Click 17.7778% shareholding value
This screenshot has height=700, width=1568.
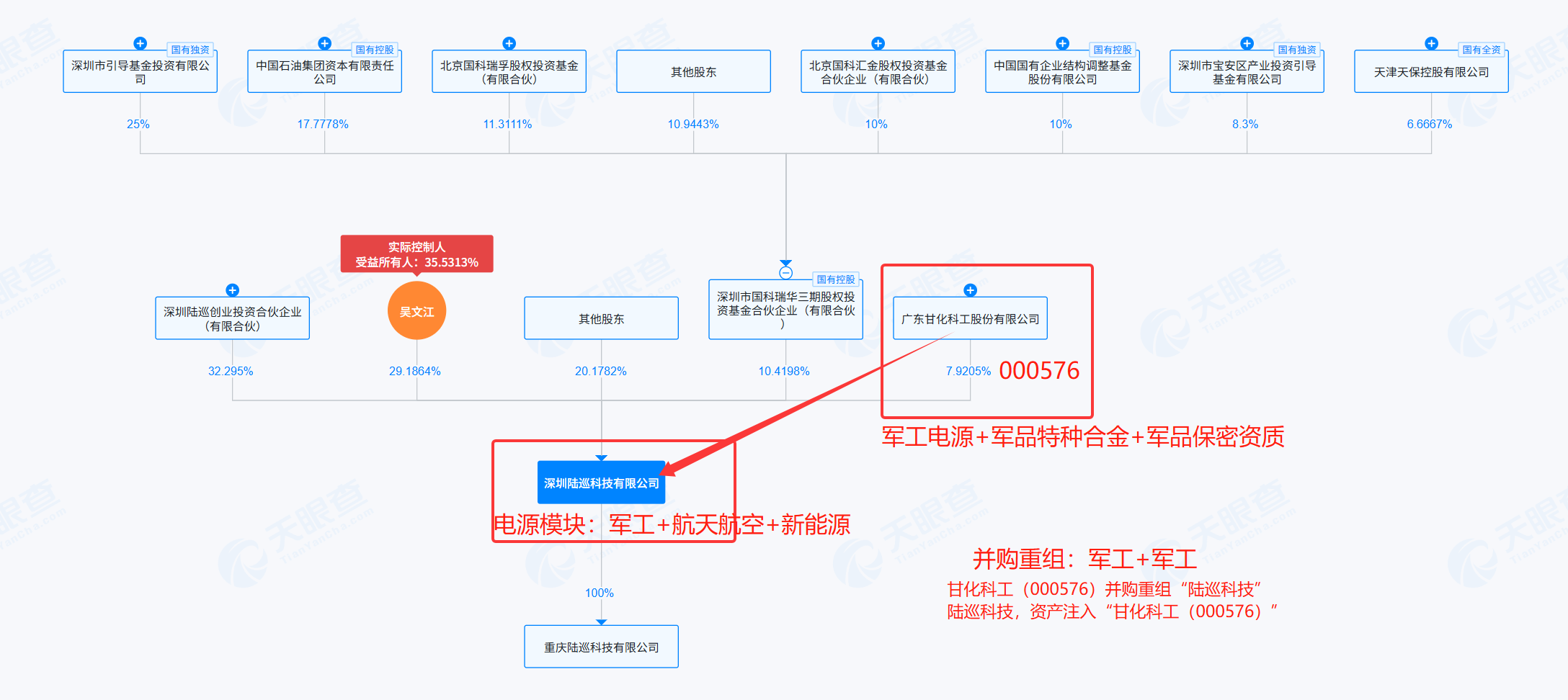(x=323, y=124)
